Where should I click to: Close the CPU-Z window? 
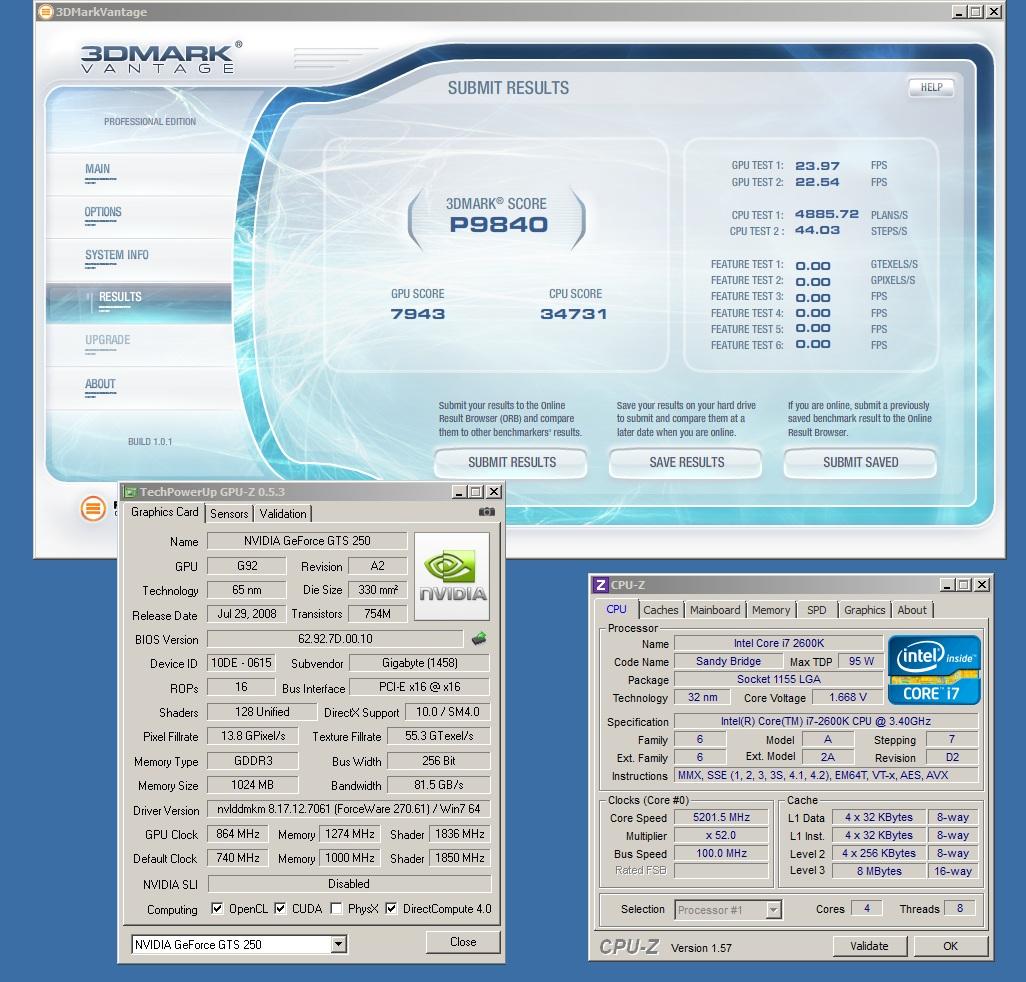(982, 585)
